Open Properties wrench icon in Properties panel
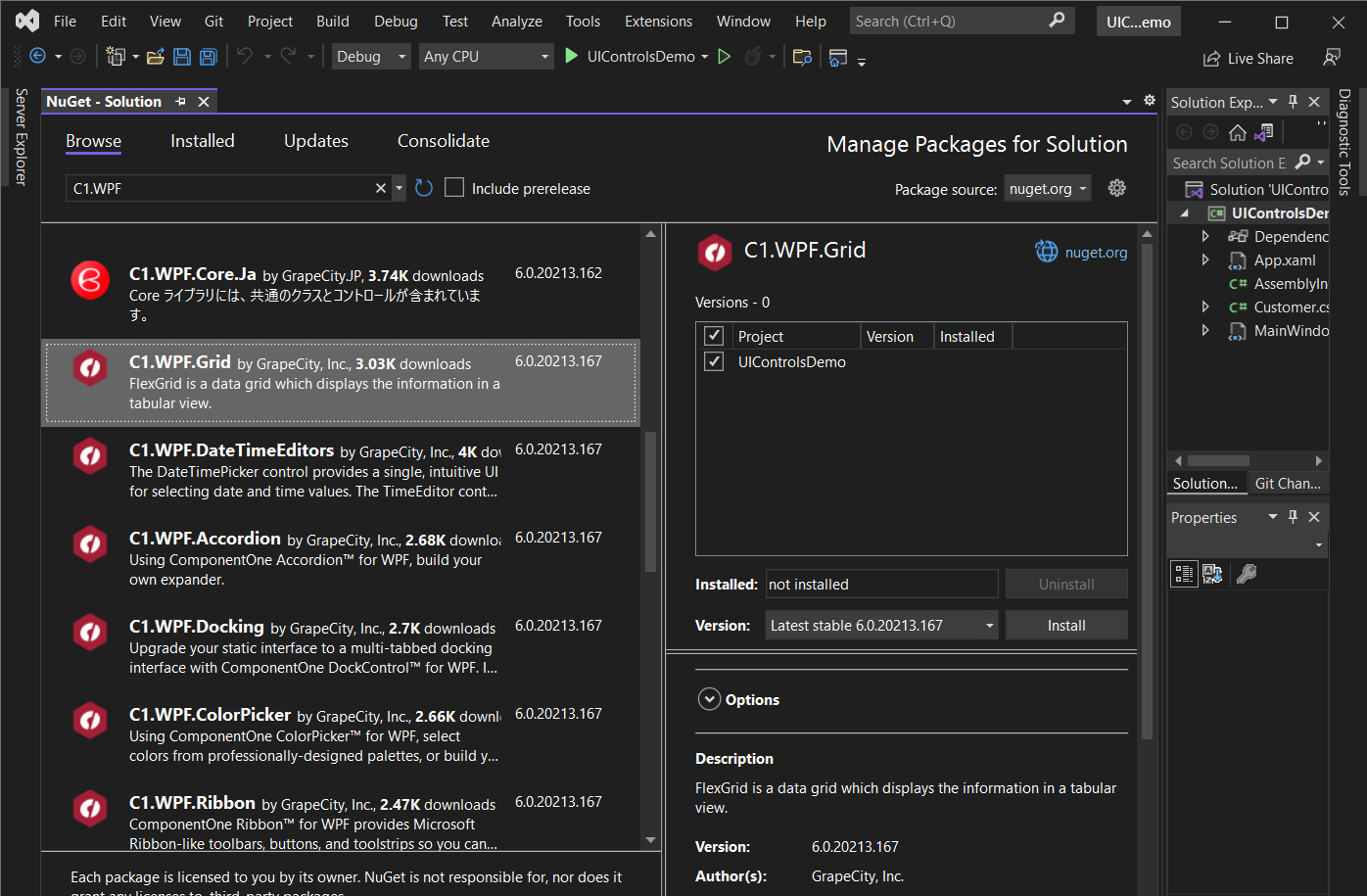This screenshot has width=1367, height=896. [1247, 574]
